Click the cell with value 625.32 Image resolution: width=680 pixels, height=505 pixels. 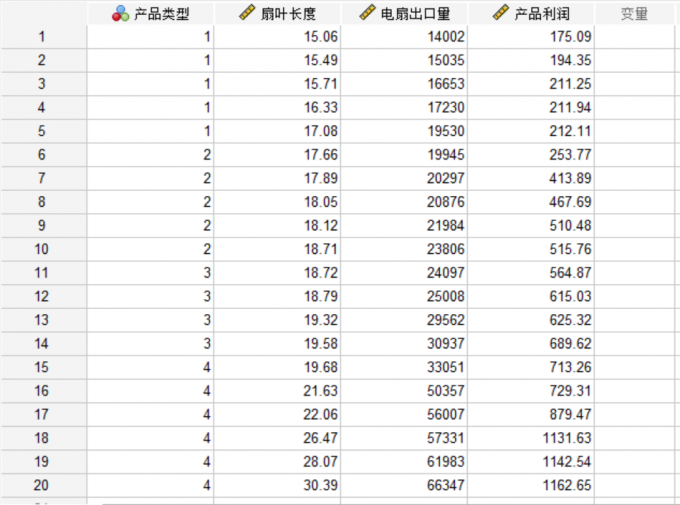[531, 320]
